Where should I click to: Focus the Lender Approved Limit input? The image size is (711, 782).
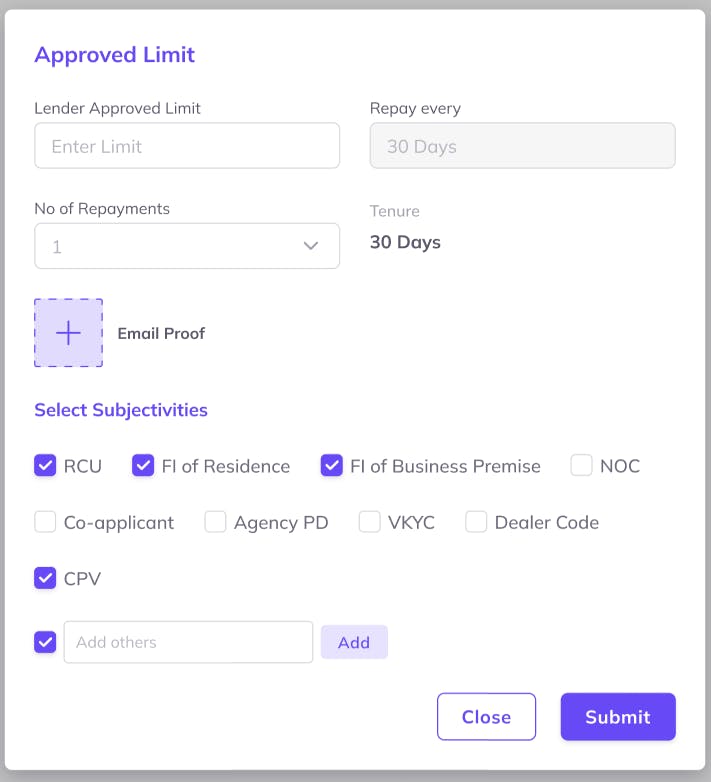click(x=187, y=146)
